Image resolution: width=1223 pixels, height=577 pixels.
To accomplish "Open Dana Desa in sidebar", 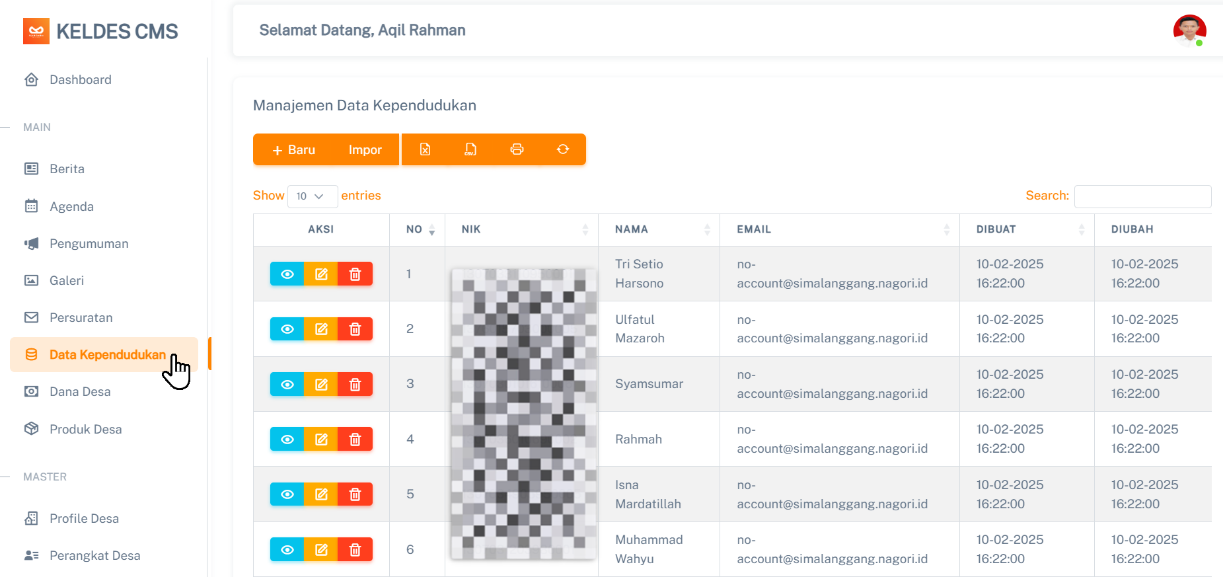I will tap(80, 392).
